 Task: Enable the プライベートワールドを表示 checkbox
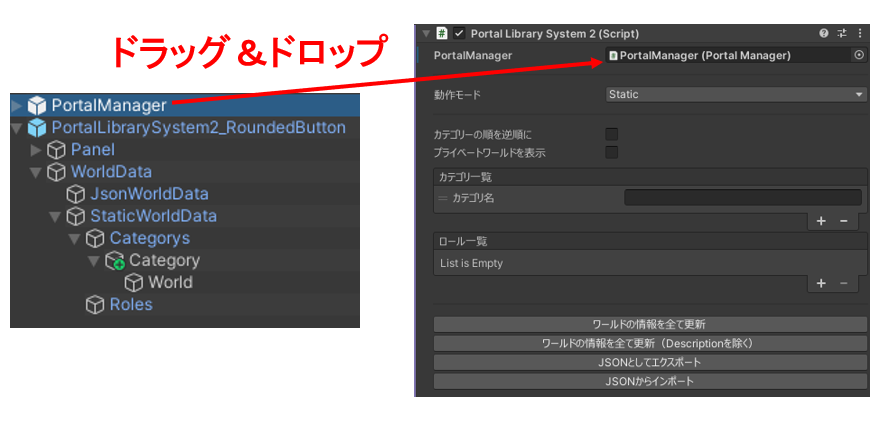tap(612, 153)
